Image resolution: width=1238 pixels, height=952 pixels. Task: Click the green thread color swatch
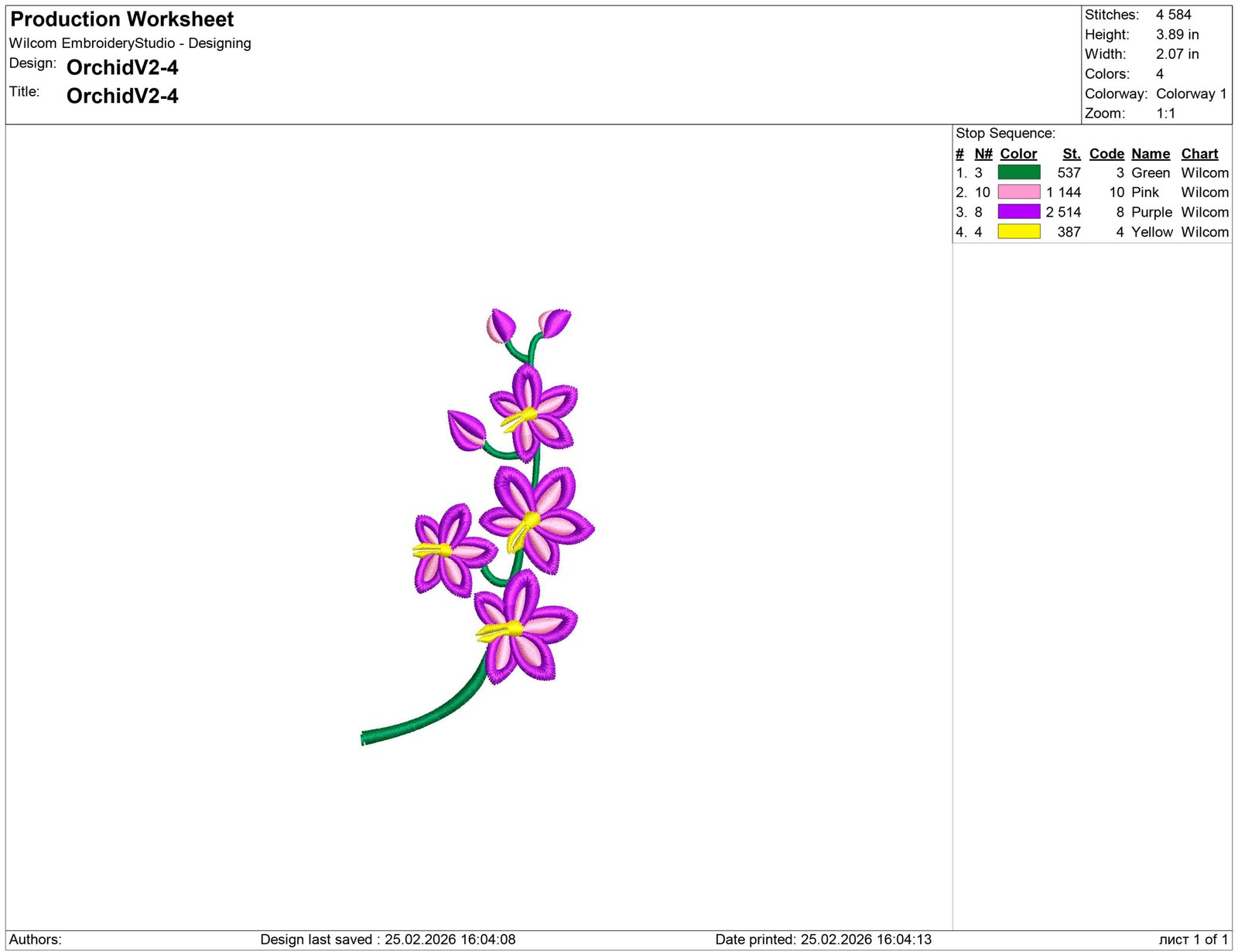[x=1018, y=172]
